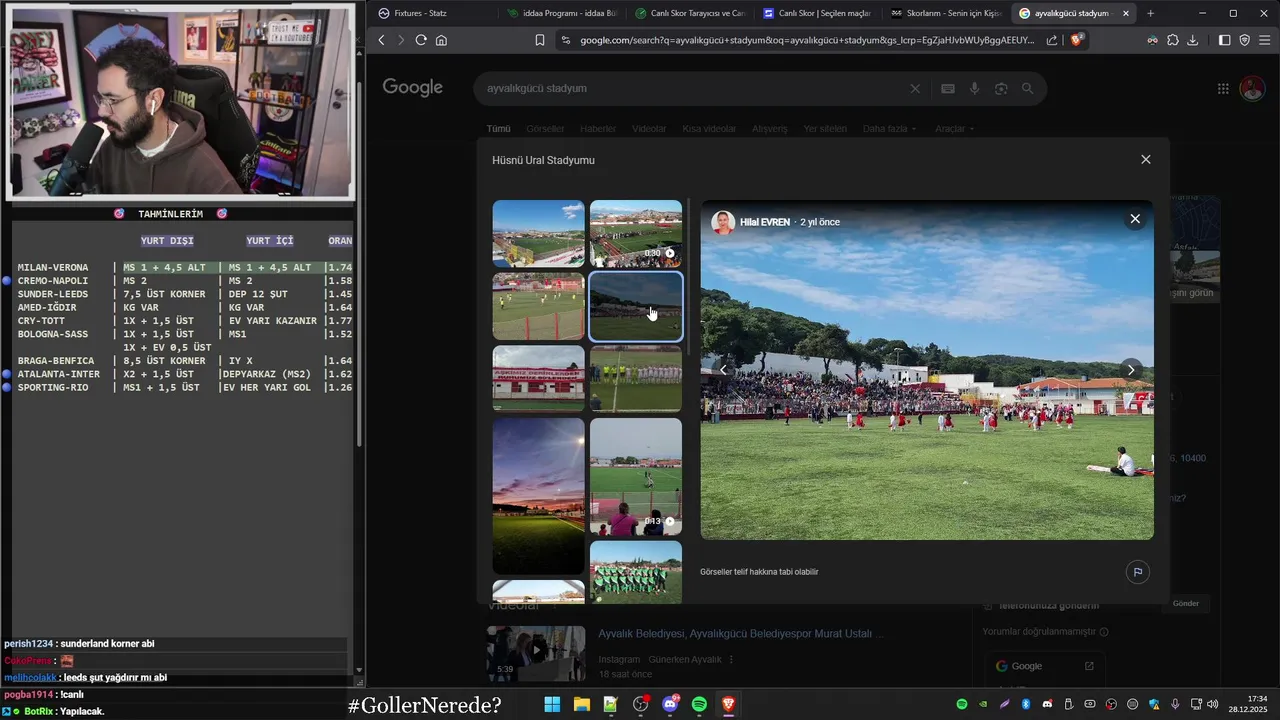Select the green team photo thumbnail
Image resolution: width=1280 pixels, height=720 pixels.
(x=636, y=572)
